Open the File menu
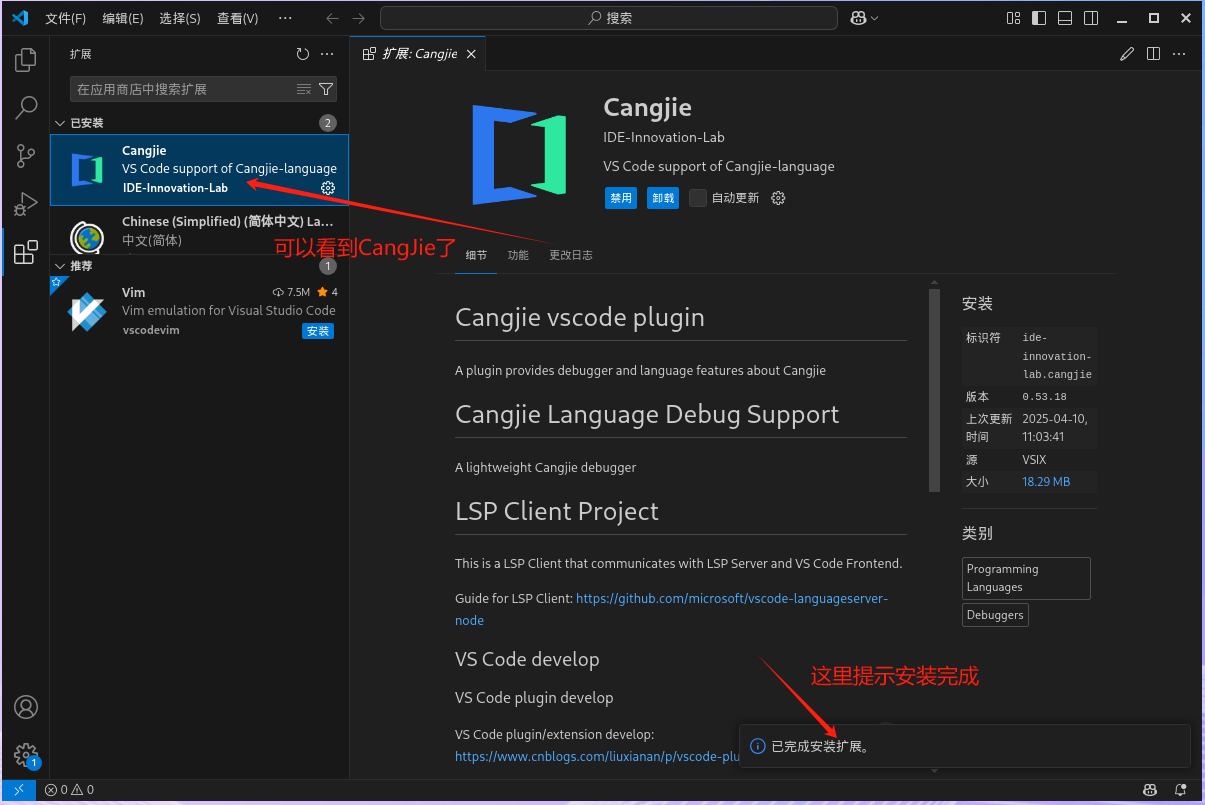Screen dimensions: 1205x805 [66, 18]
